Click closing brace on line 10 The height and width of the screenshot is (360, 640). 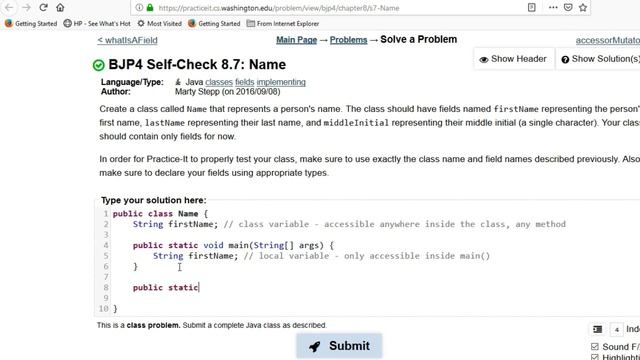point(115,309)
